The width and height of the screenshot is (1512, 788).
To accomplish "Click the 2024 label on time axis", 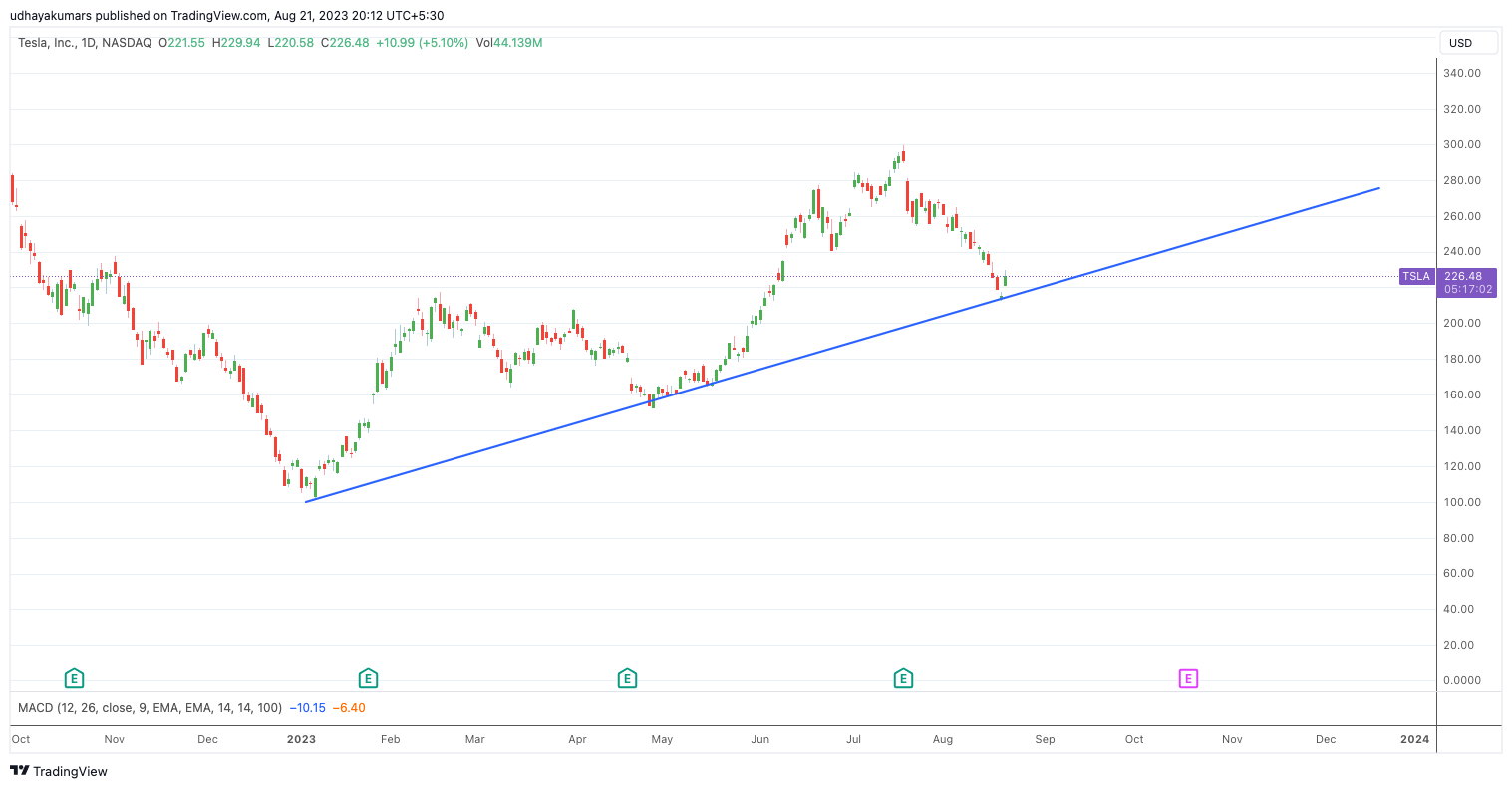I will [x=1414, y=739].
